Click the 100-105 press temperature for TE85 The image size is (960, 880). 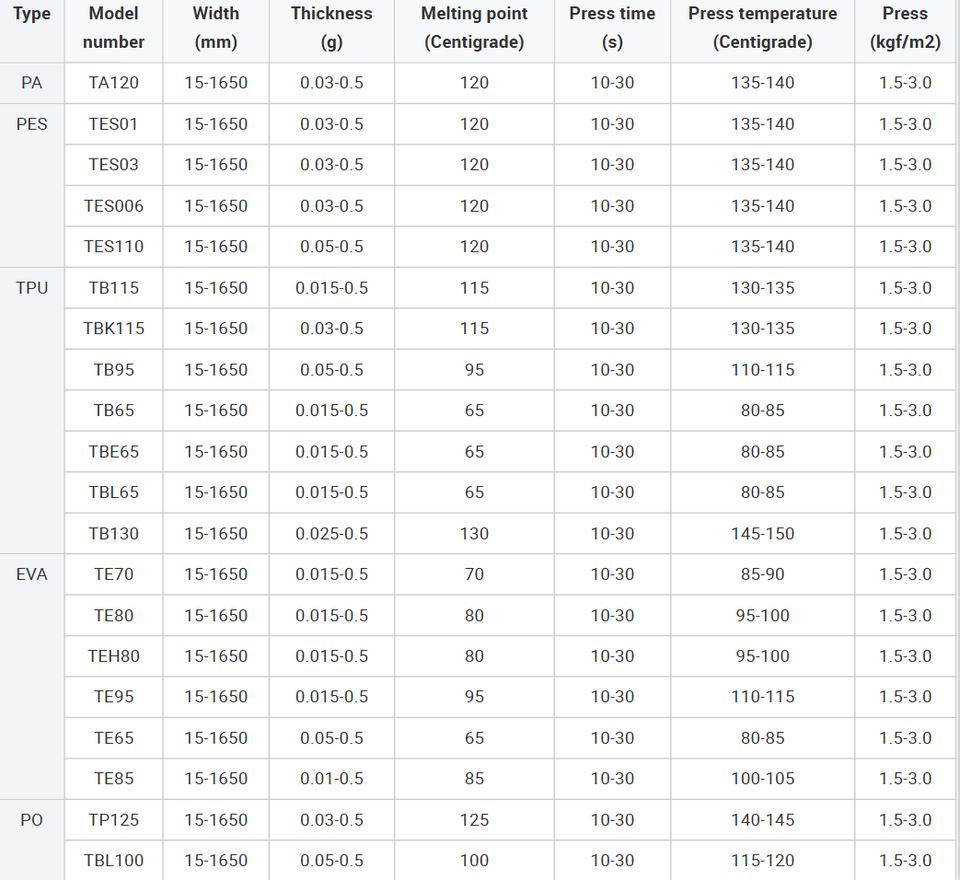click(762, 778)
